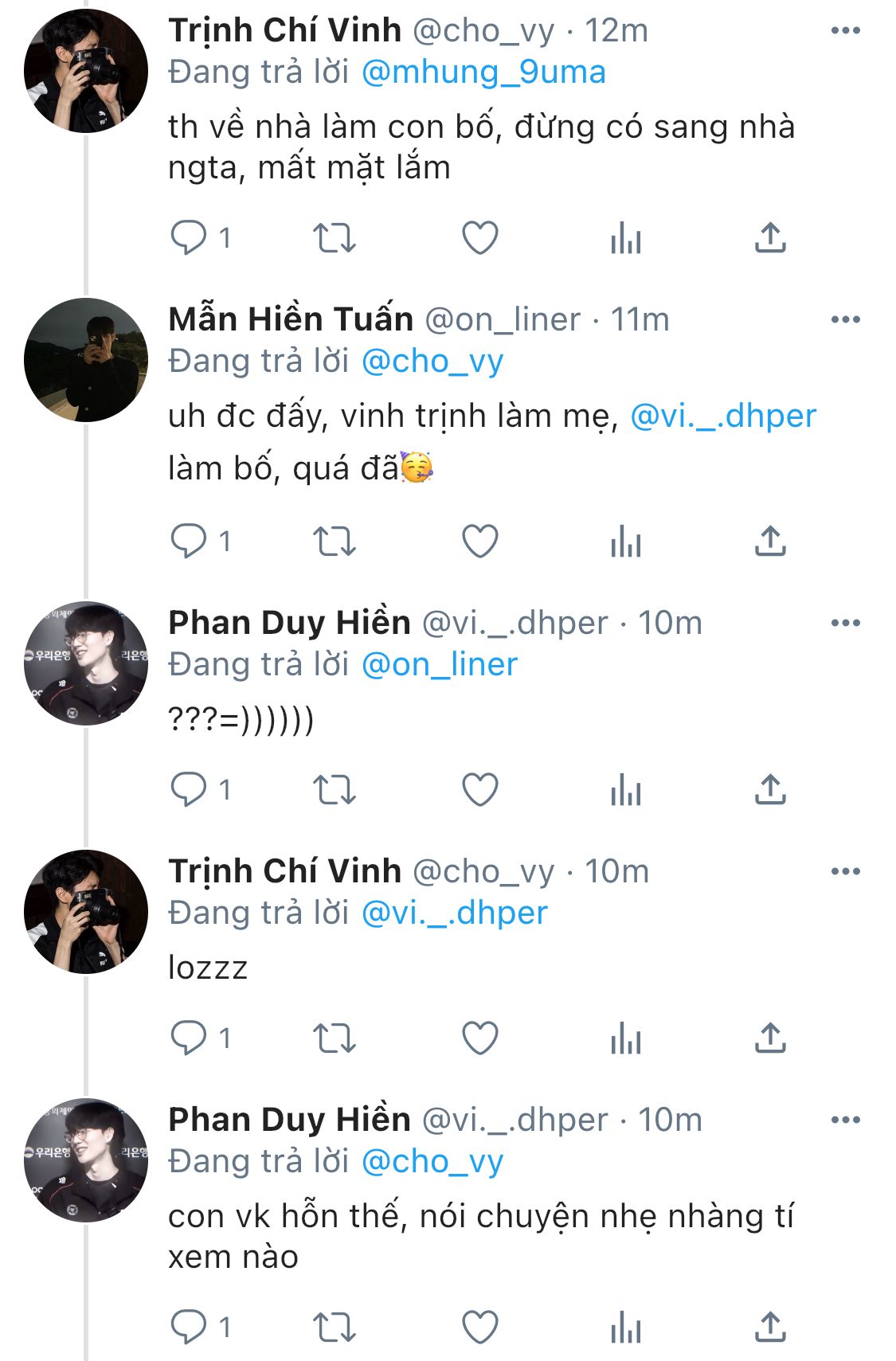Open Phan Duy Hiền's name on last tweet
The height and width of the screenshot is (1361, 896).
click(289, 1120)
